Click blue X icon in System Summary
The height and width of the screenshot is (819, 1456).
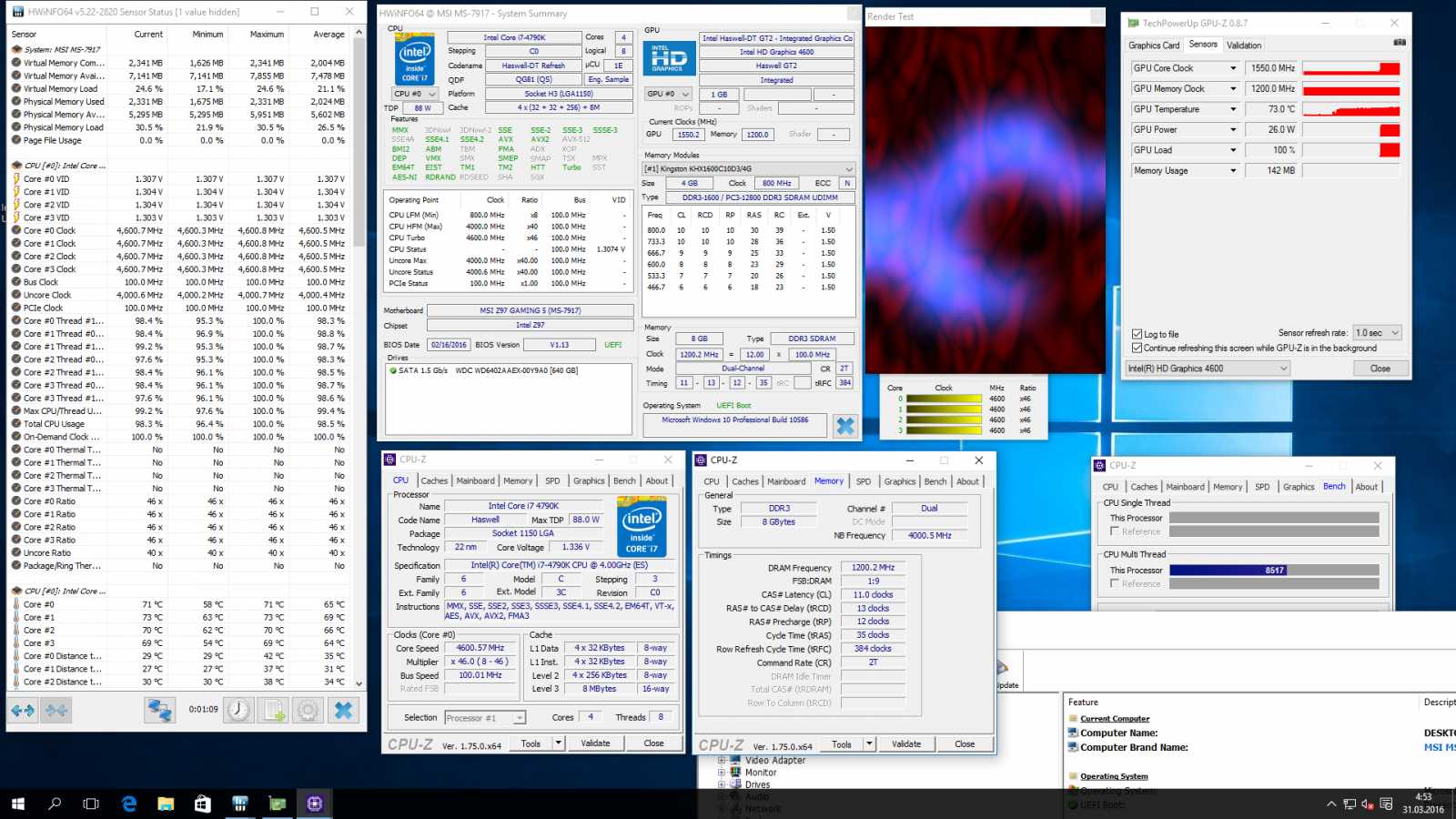[845, 425]
